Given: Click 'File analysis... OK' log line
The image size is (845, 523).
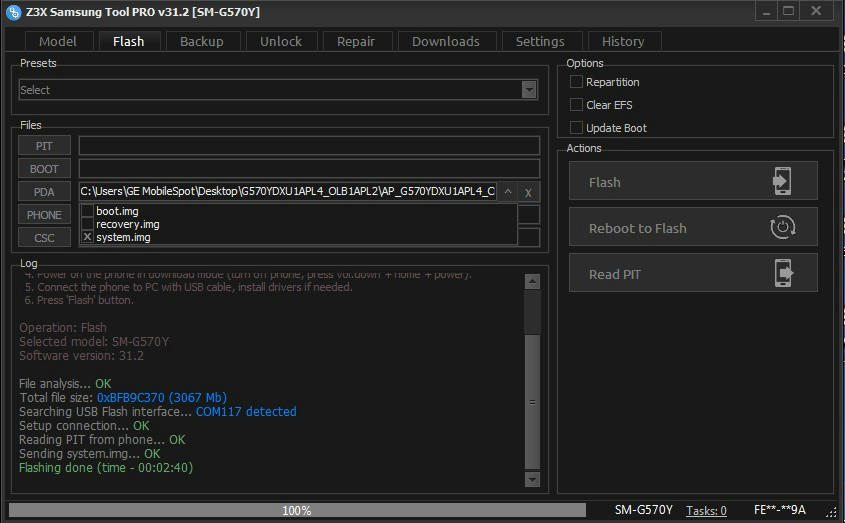Looking at the screenshot, I should (65, 383).
